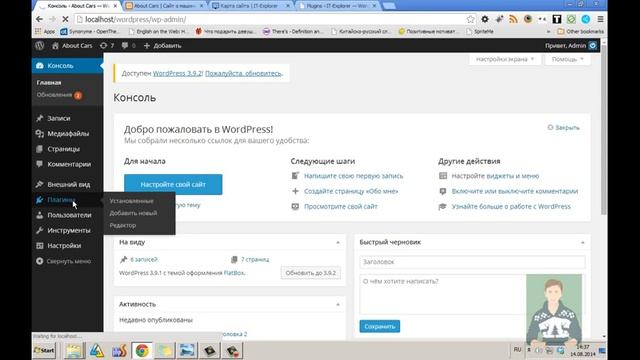Open Обновления submenu item
The image size is (640, 360).
point(59,95)
